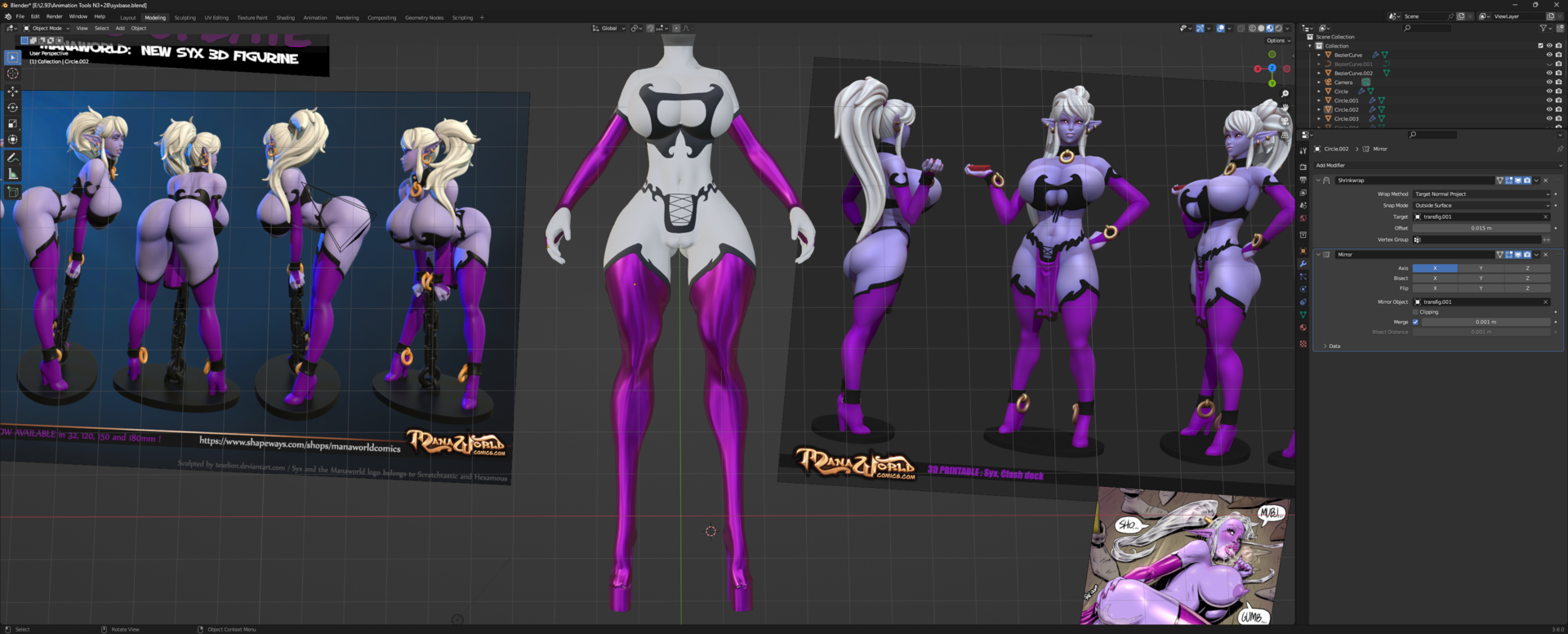Enable the Clipping checkbox in Mirror
The height and width of the screenshot is (634, 1568).
(x=1415, y=312)
